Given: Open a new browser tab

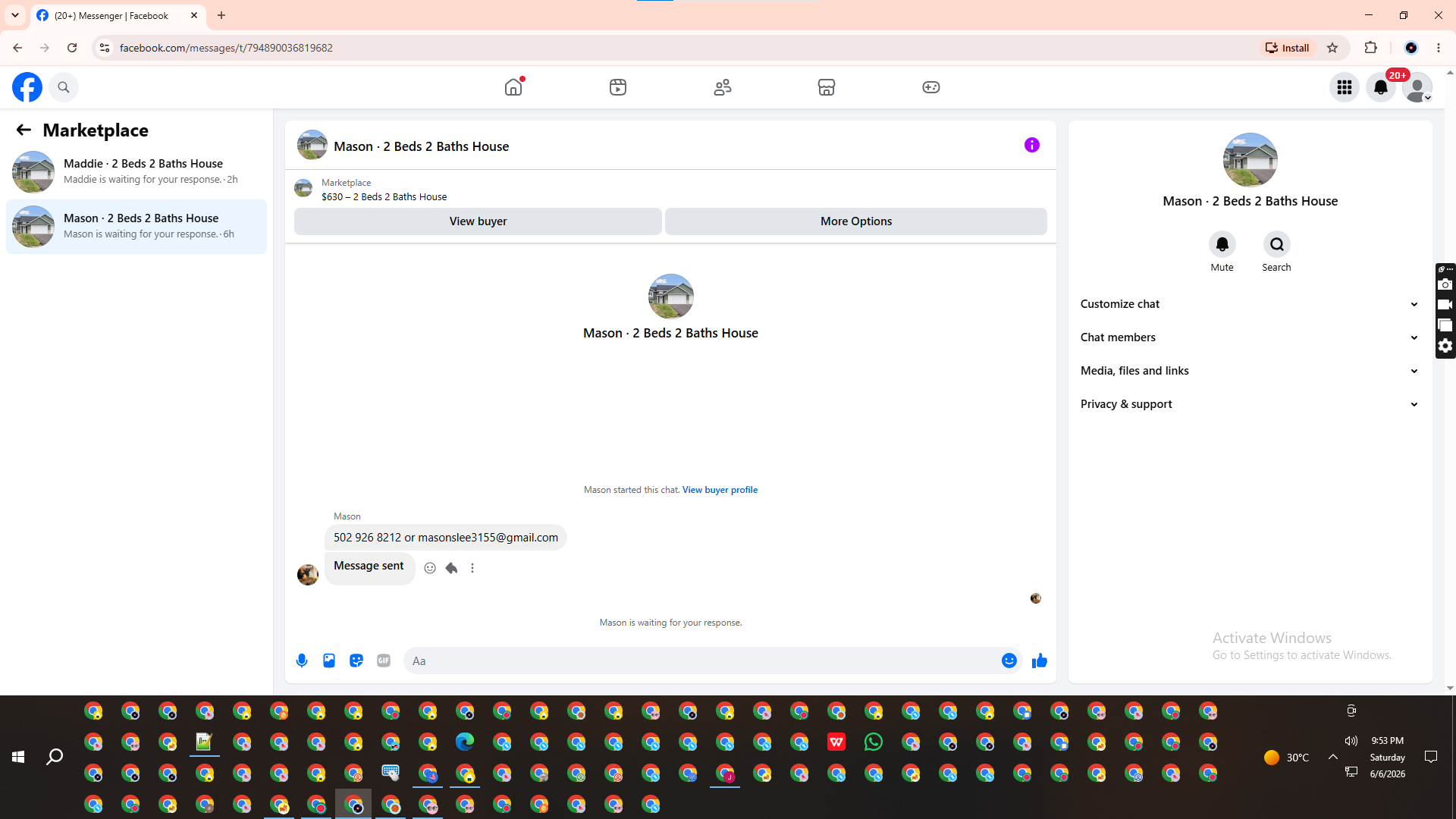Looking at the screenshot, I should [221, 15].
